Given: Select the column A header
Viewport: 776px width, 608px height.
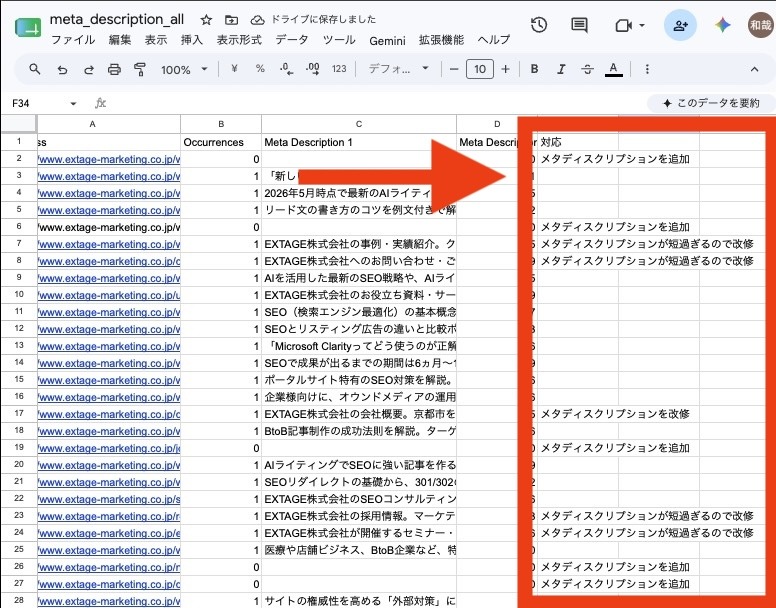Looking at the screenshot, I should 109,124.
